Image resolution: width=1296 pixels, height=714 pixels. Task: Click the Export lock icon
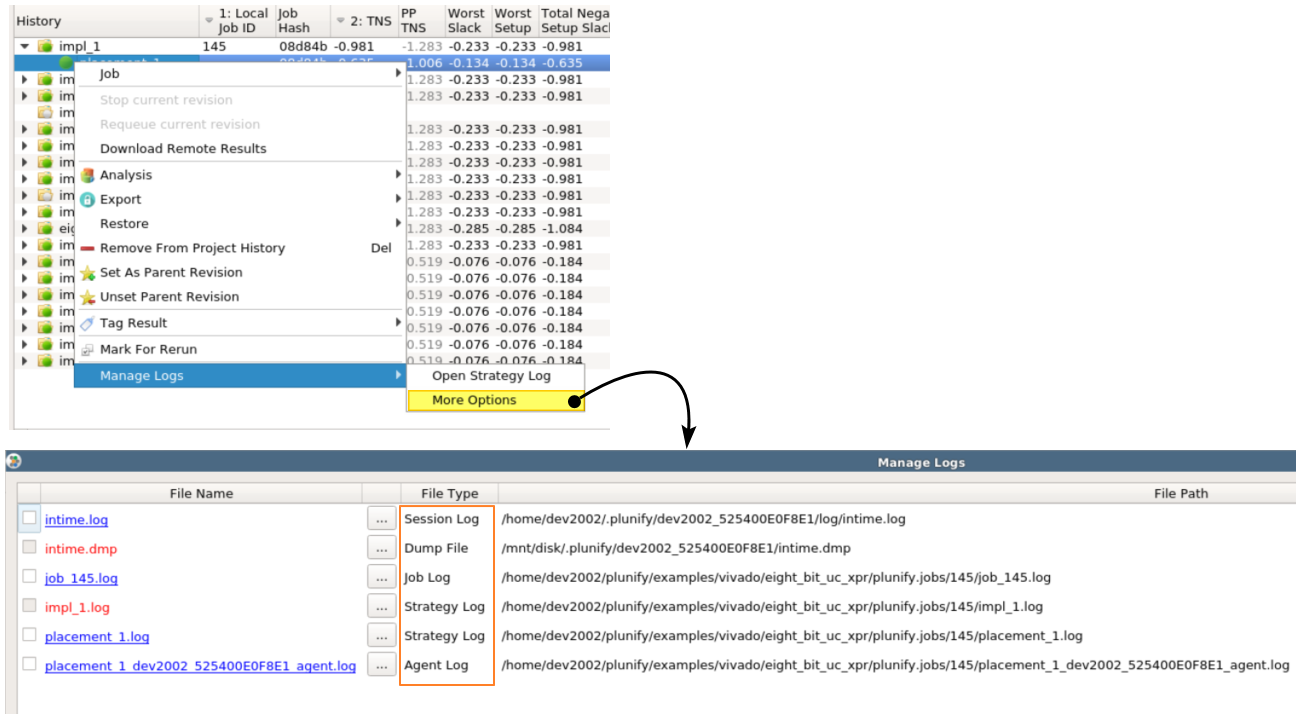tap(86, 199)
